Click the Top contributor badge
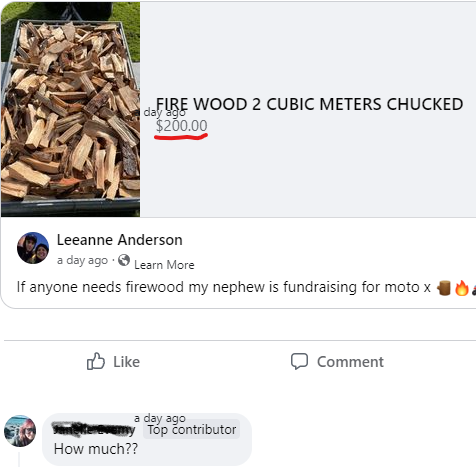This screenshot has height=467, width=476. (192, 429)
